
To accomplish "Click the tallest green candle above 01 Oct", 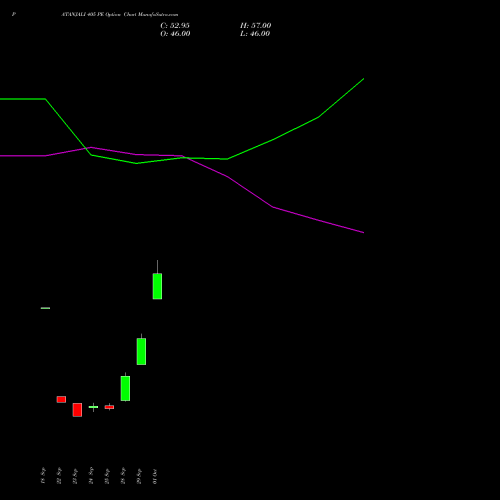I will [157, 286].
